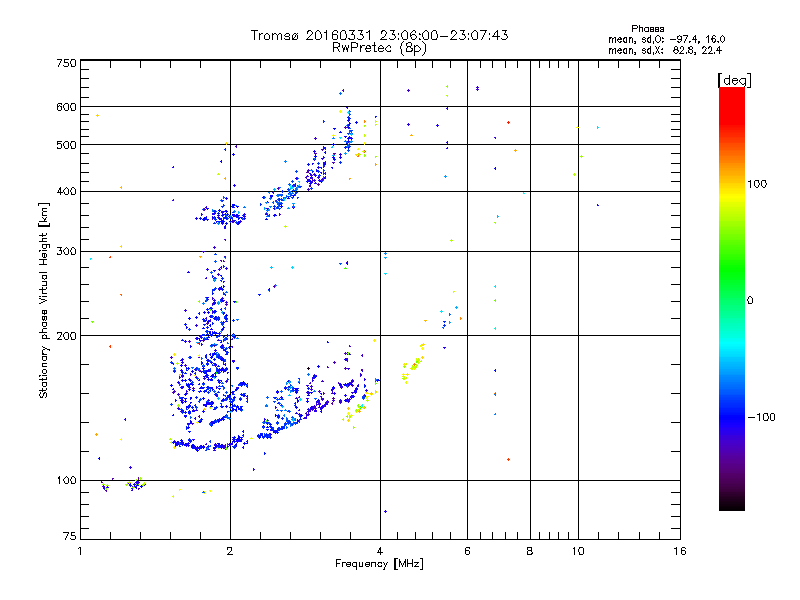This screenshot has width=800, height=600.
Task: Click the y-axis '600' tick label
Action: (x=66, y=107)
